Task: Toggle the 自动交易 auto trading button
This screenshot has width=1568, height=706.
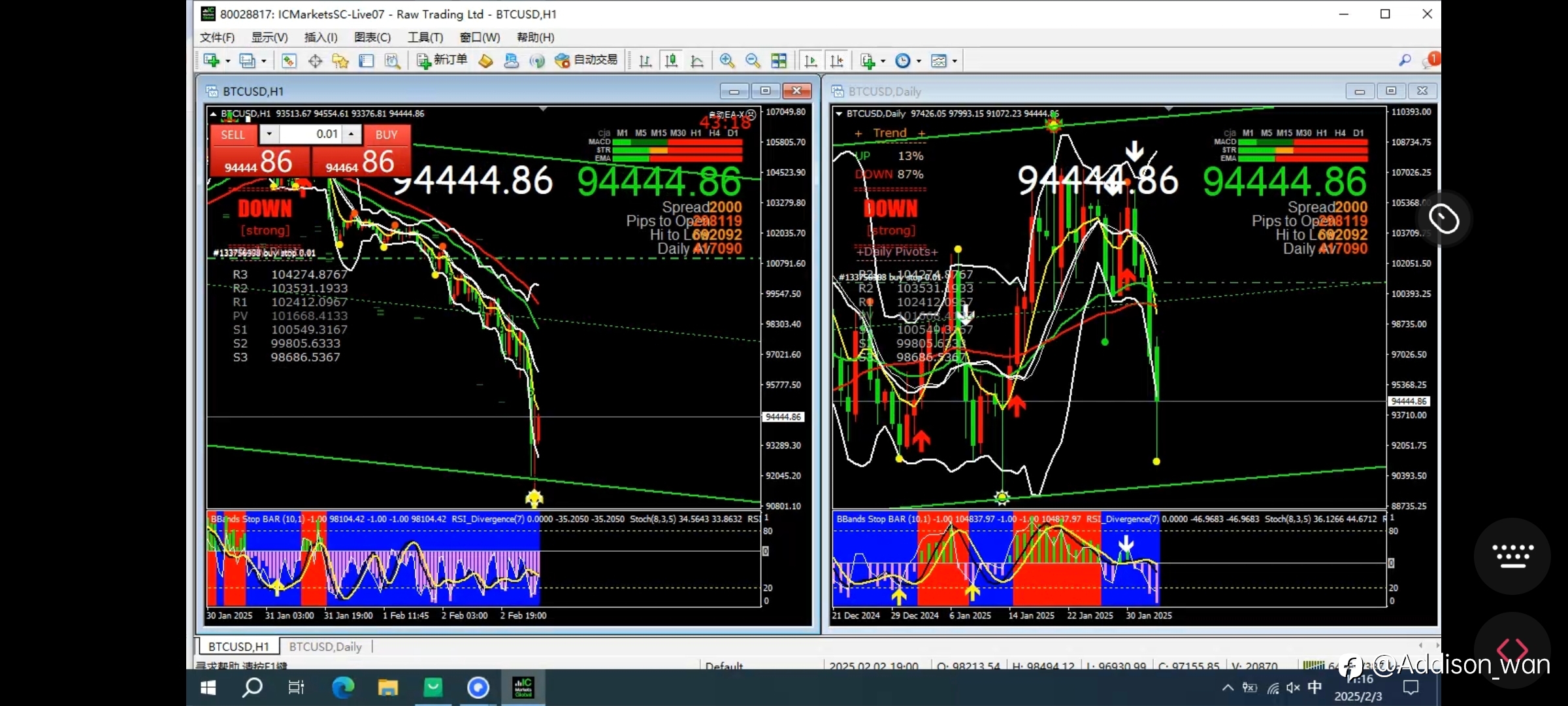Action: pos(586,61)
